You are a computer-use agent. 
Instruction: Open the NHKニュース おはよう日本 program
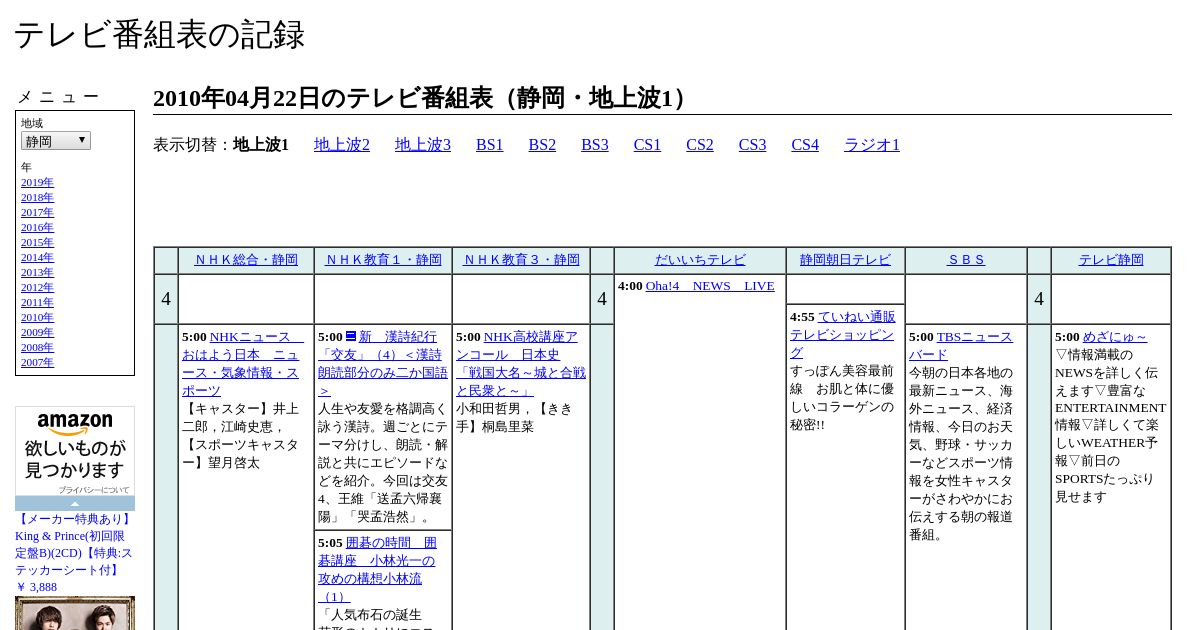(x=241, y=363)
